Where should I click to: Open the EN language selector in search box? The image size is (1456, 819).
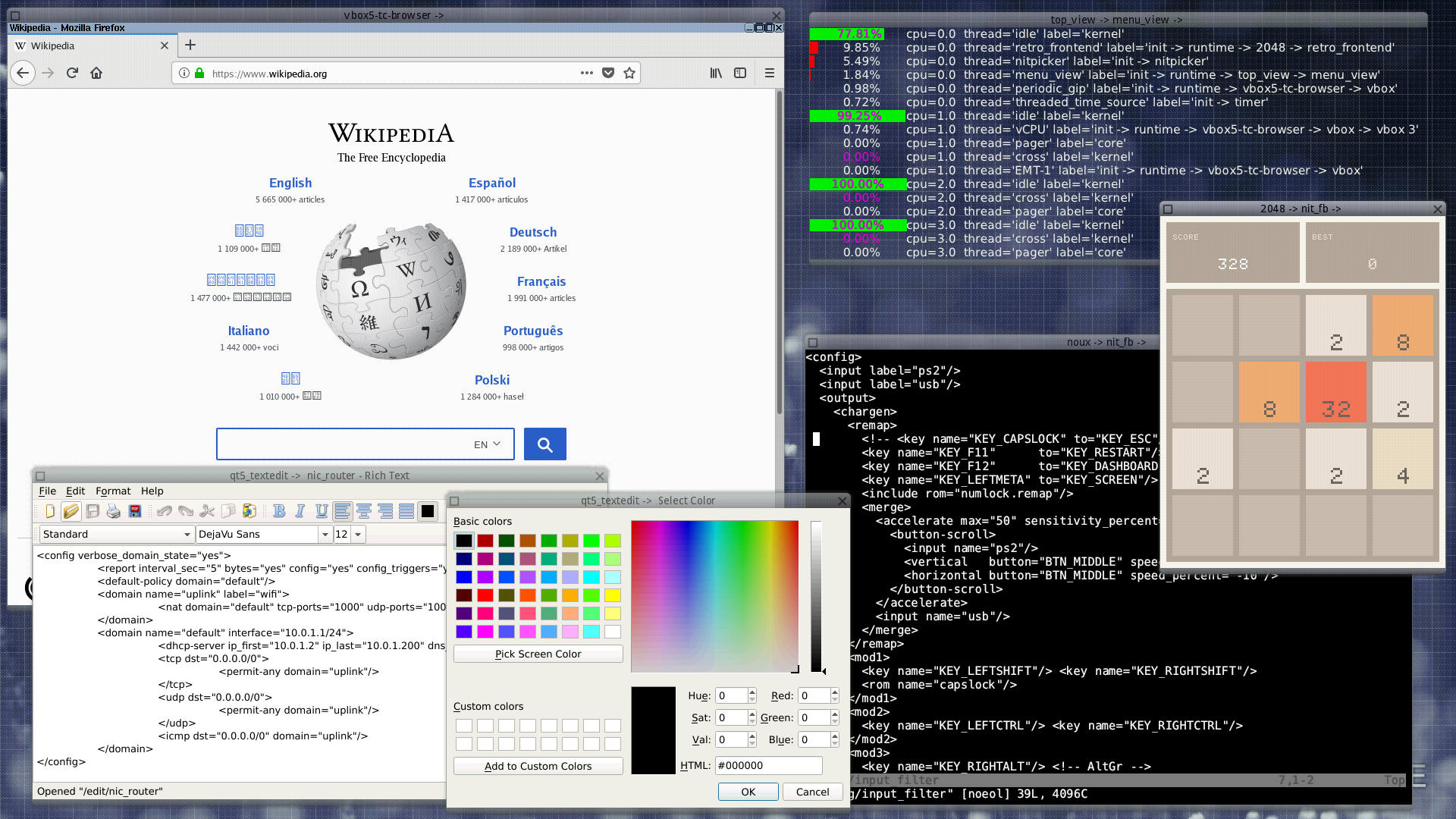click(x=487, y=444)
